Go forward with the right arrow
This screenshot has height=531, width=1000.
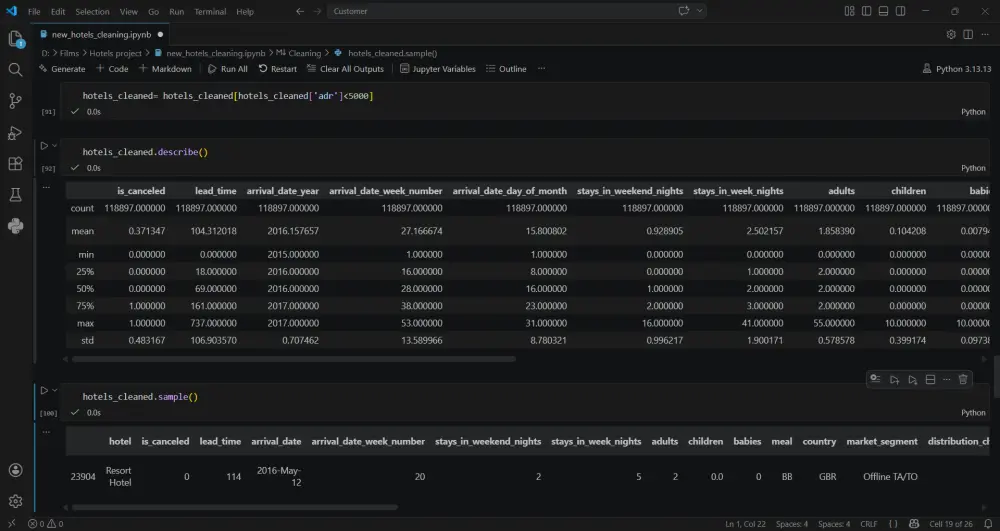point(317,11)
